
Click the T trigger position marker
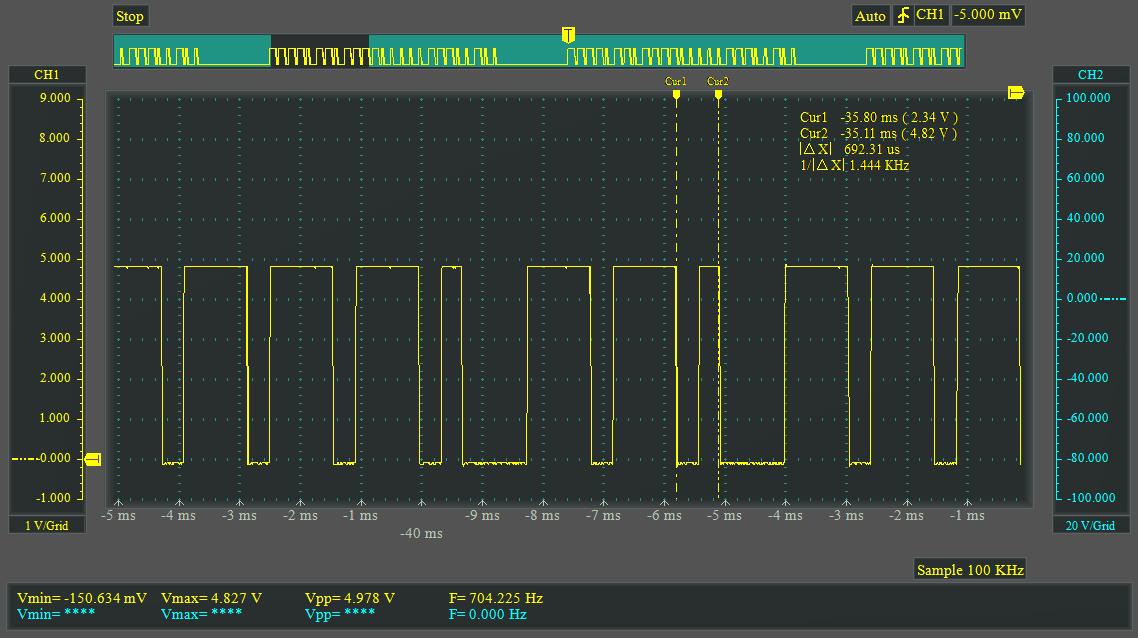(x=568, y=36)
